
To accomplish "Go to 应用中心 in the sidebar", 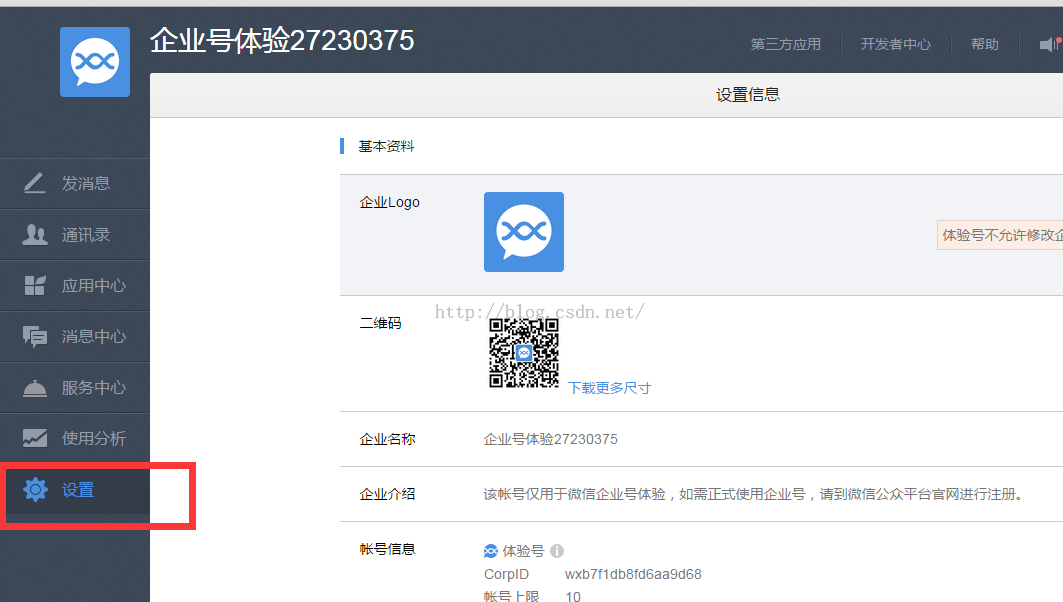I will point(75,285).
